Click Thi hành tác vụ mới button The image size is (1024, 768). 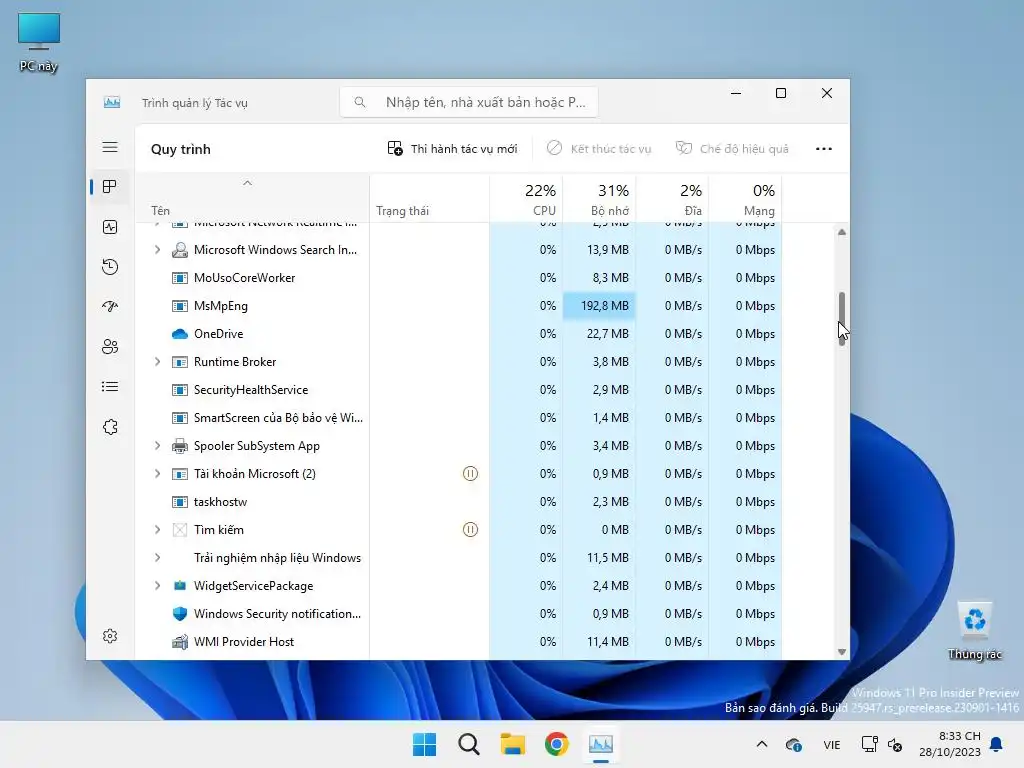click(x=452, y=149)
